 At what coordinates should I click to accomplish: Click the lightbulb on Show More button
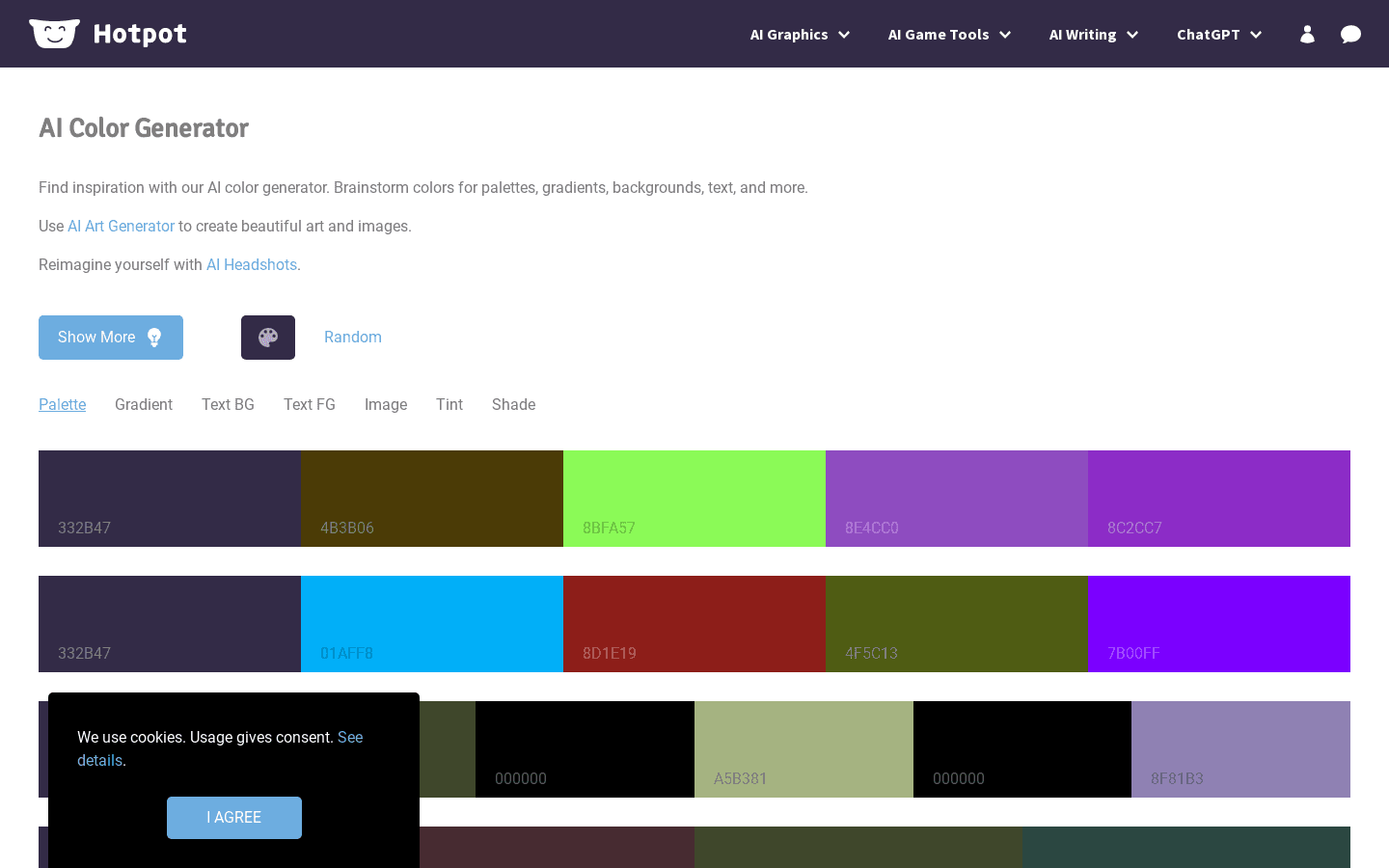point(154,337)
